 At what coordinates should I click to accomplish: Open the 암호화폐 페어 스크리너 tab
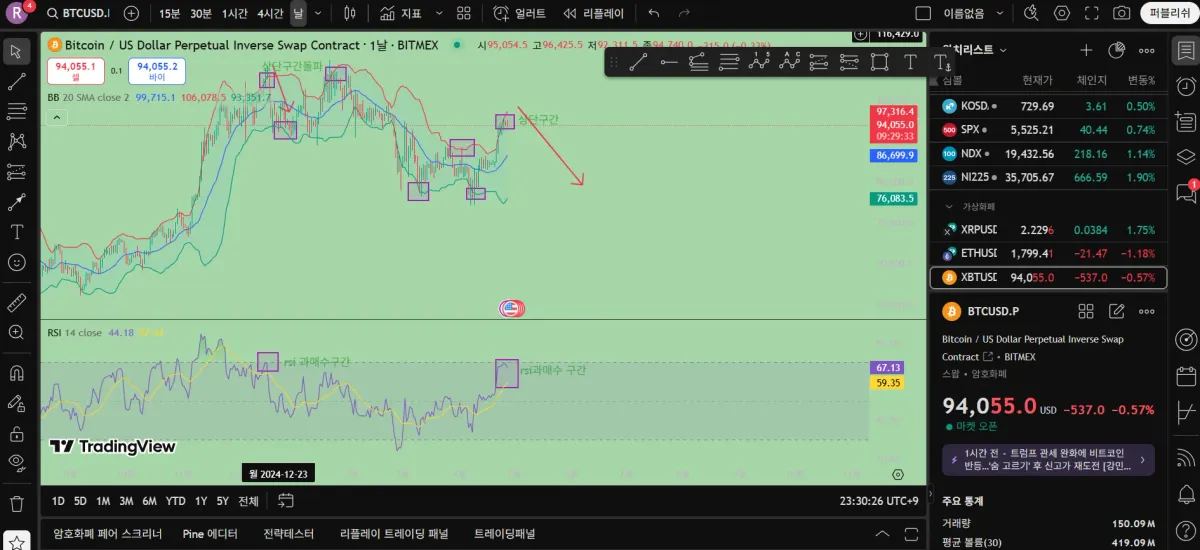point(106,534)
